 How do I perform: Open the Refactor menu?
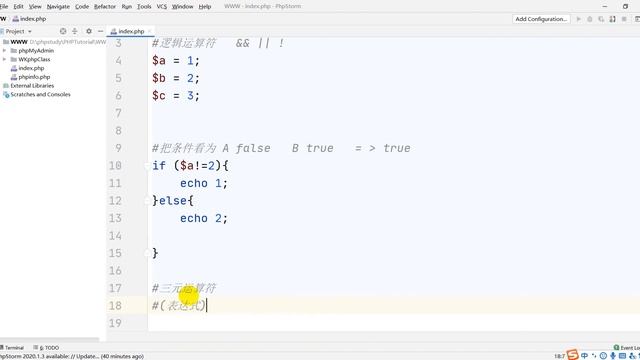105,7
